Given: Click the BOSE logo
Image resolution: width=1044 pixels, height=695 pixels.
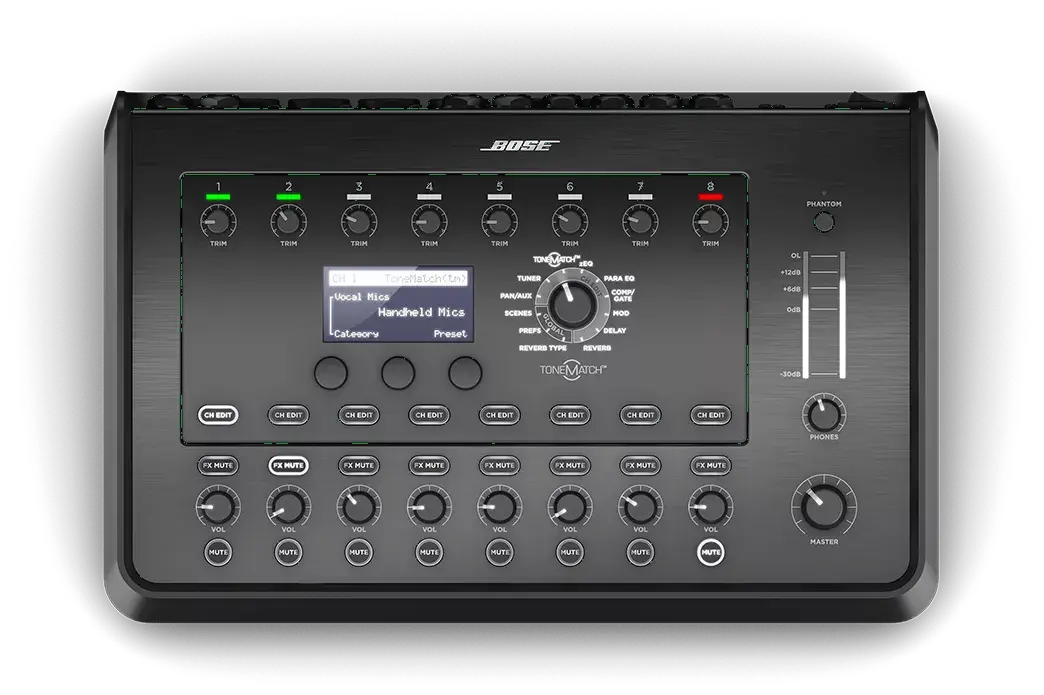Looking at the screenshot, I should tap(520, 146).
